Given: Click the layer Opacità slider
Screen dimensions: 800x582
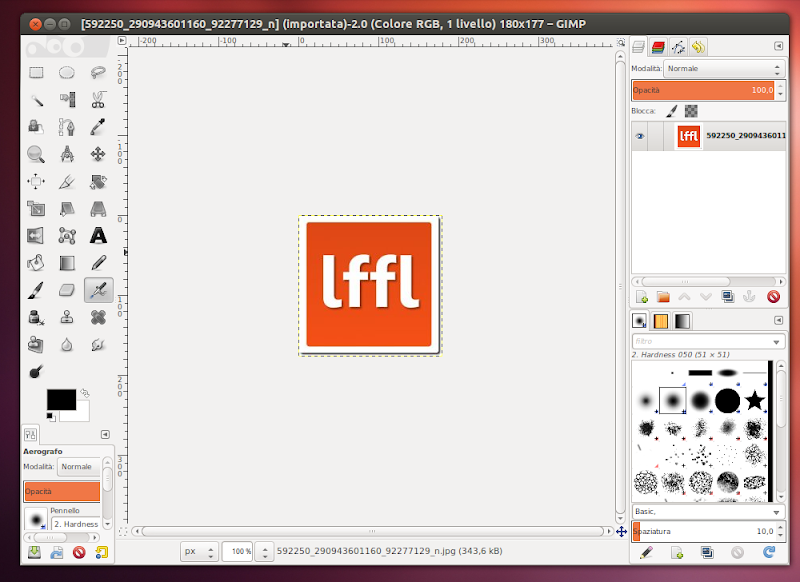Looking at the screenshot, I should 704,90.
